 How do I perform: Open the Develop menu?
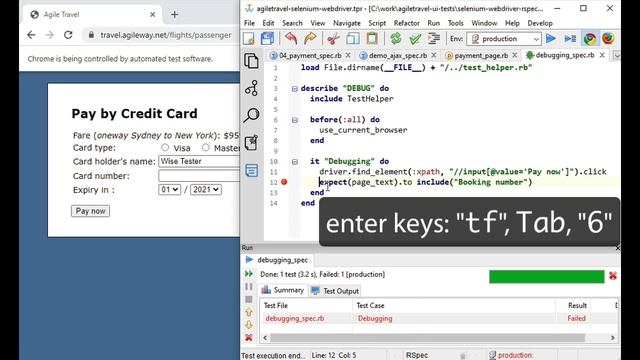coord(540,23)
